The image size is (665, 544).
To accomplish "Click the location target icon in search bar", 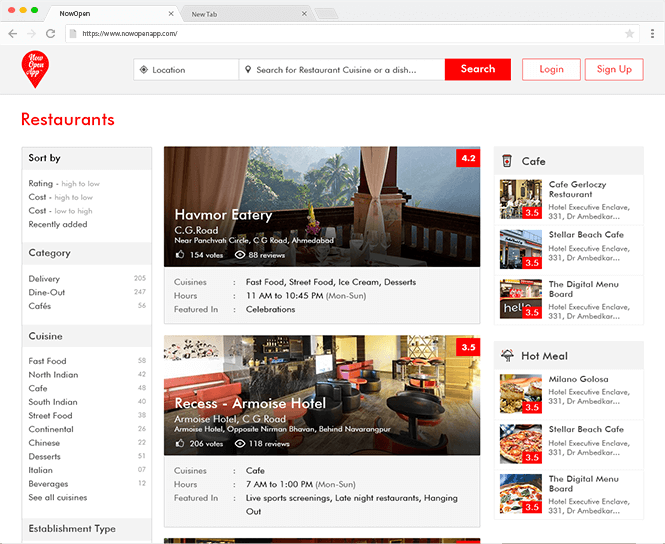I will (x=144, y=70).
